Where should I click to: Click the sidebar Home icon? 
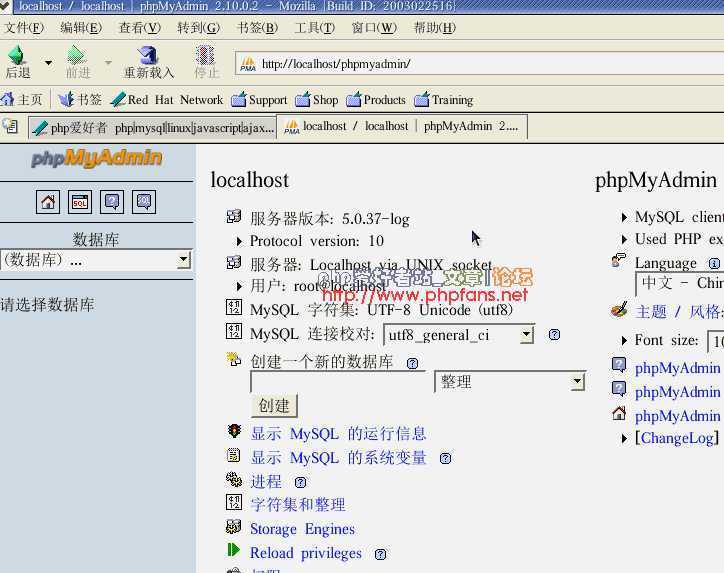pos(48,202)
